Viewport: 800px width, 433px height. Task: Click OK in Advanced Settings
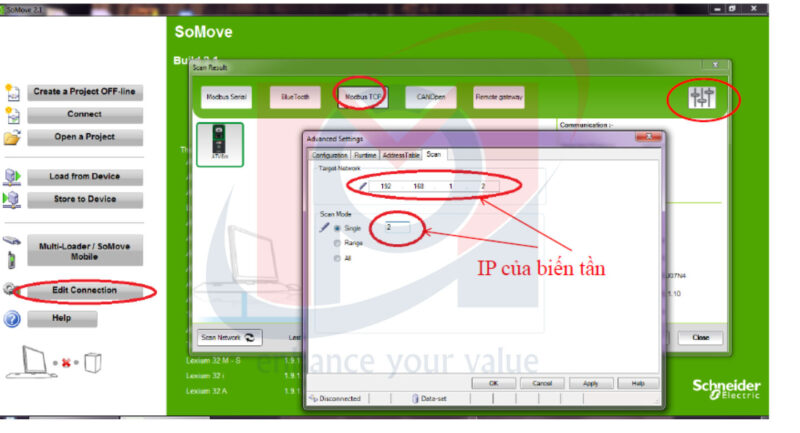[493, 384]
